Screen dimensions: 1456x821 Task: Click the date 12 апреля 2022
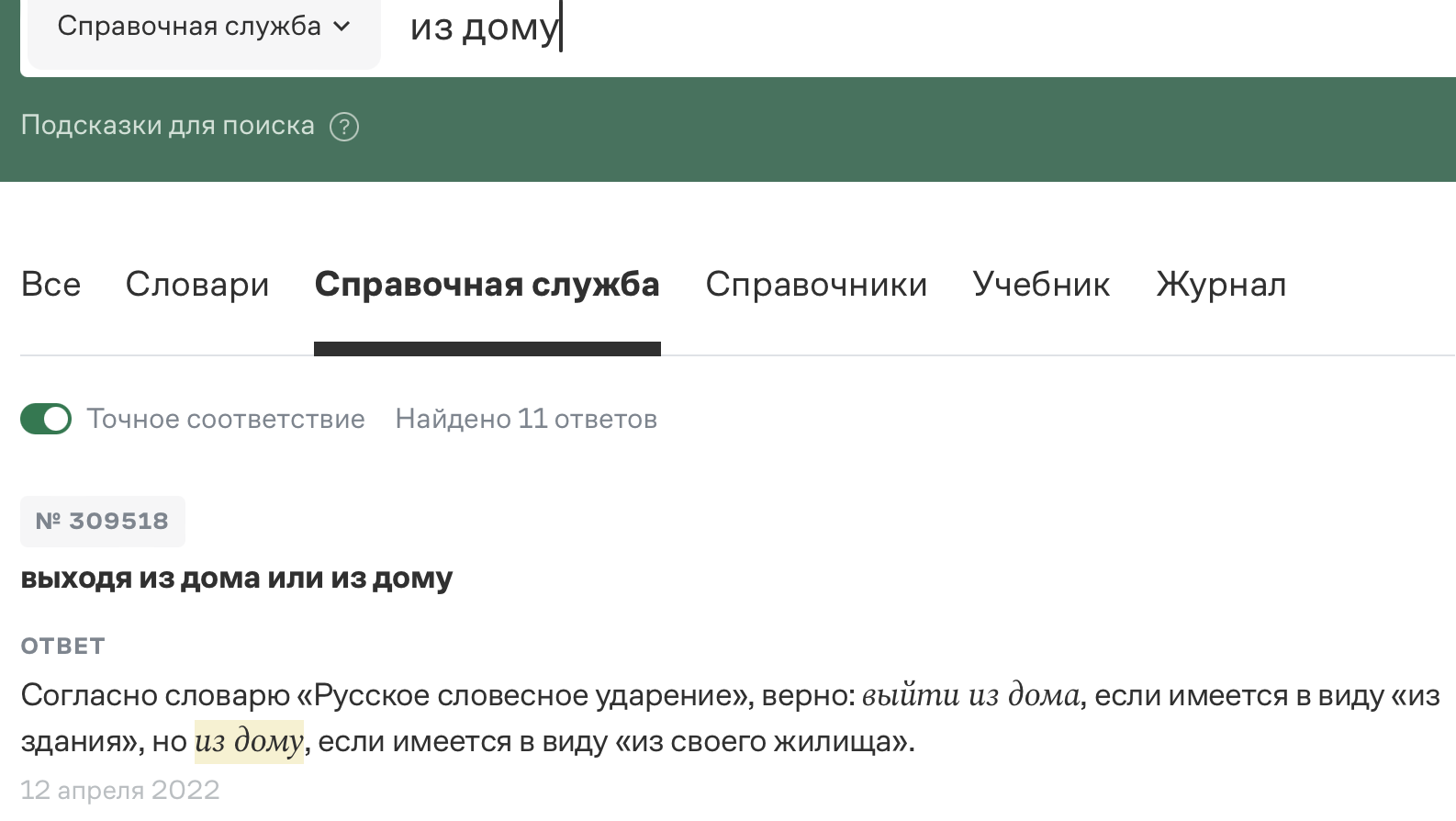click(120, 790)
